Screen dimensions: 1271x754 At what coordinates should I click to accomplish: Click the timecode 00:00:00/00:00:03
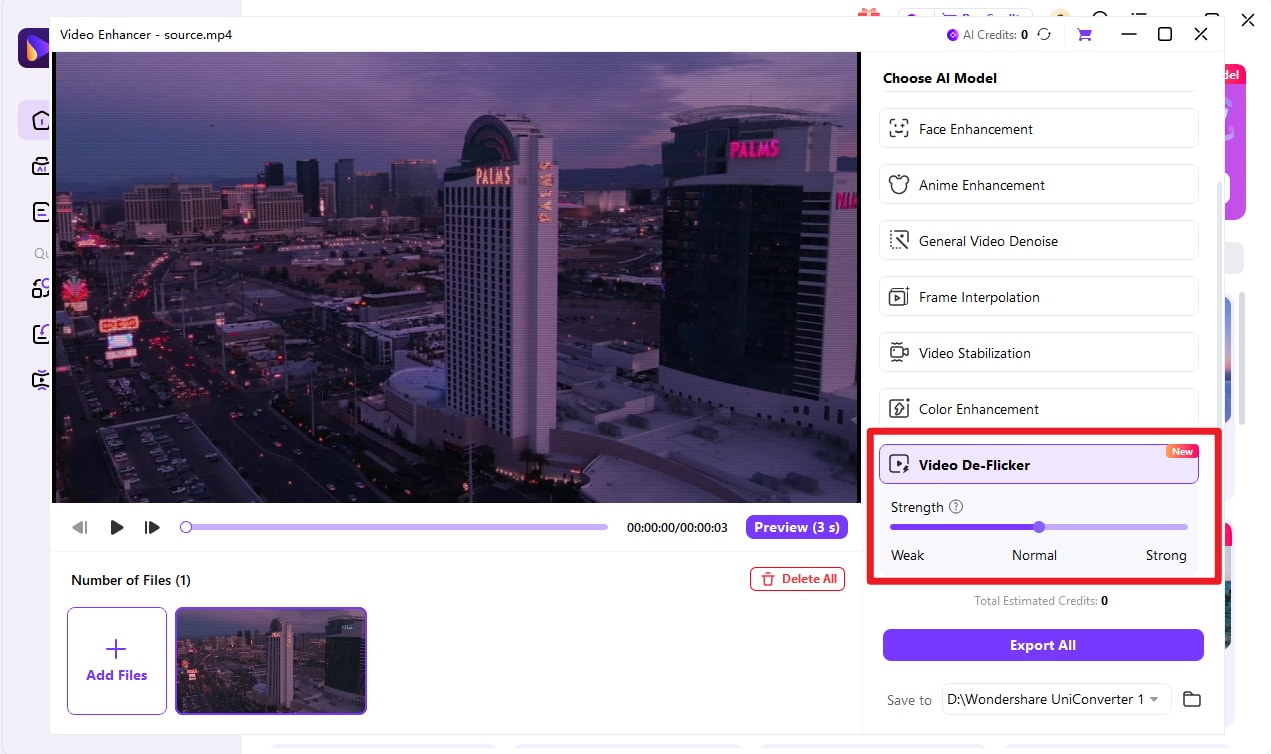pos(678,527)
